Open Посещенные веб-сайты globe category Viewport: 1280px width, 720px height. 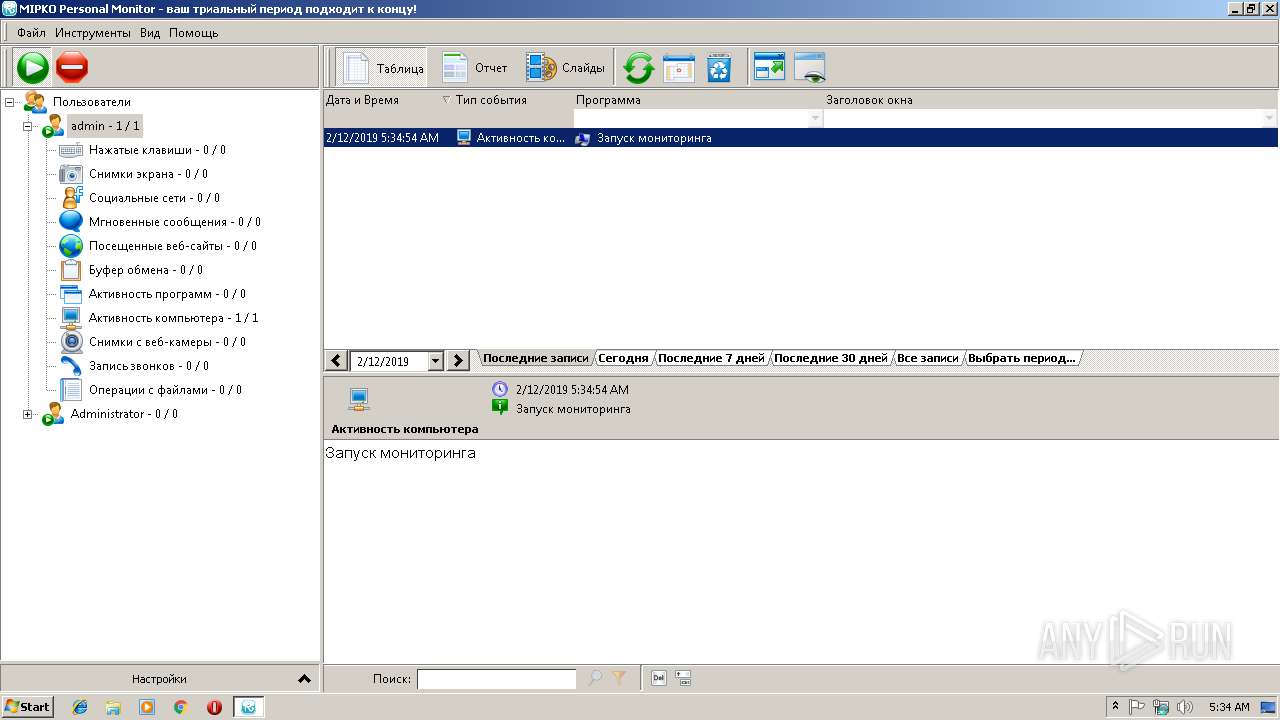pos(173,246)
